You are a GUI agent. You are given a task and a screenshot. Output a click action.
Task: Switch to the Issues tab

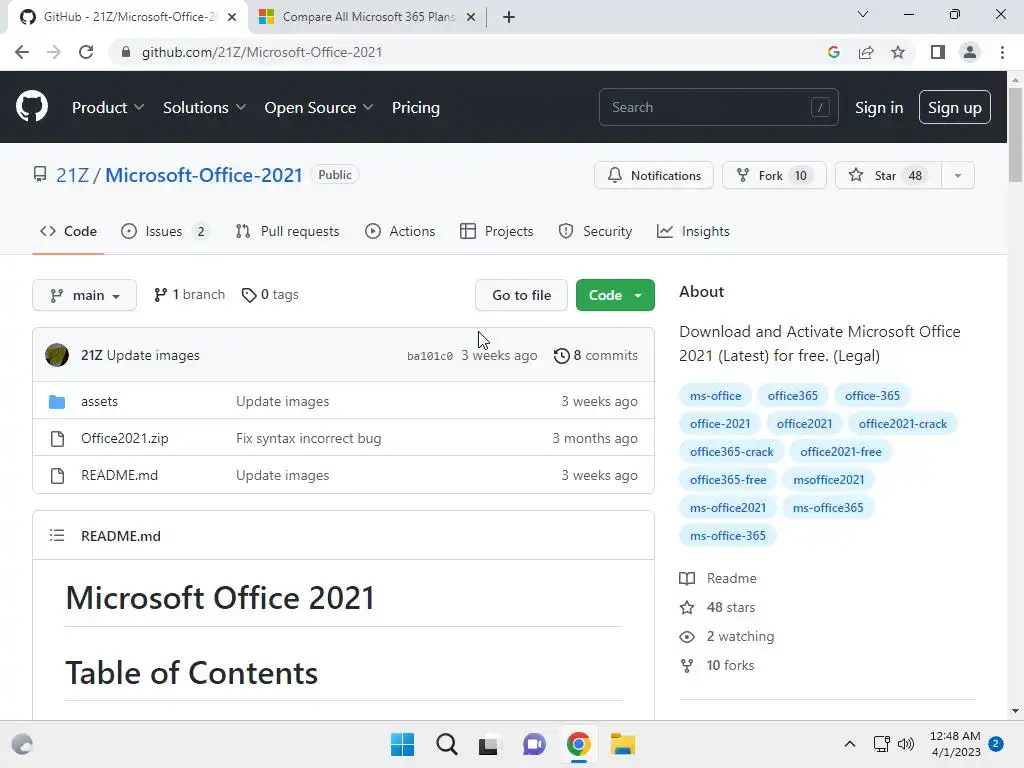pos(165,231)
